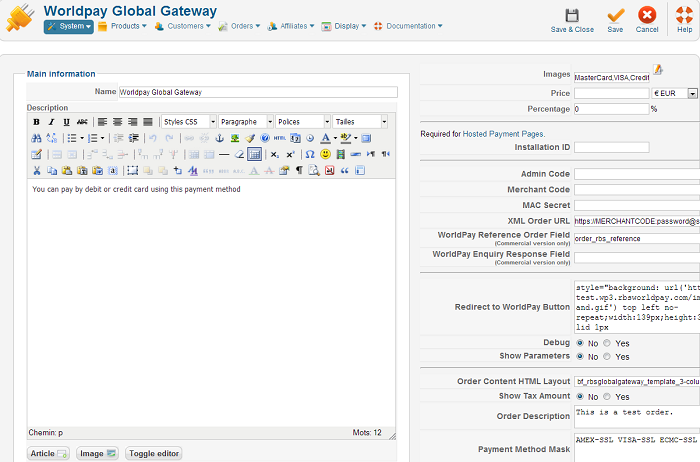Viewport: 700px width, 462px height.
Task: Set Show Tax Amount to No
Action: click(580, 396)
